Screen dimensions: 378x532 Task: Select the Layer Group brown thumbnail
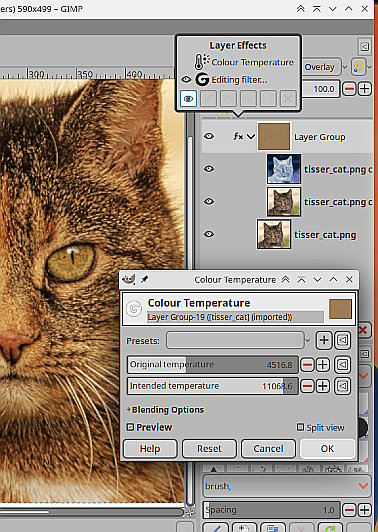coord(274,136)
